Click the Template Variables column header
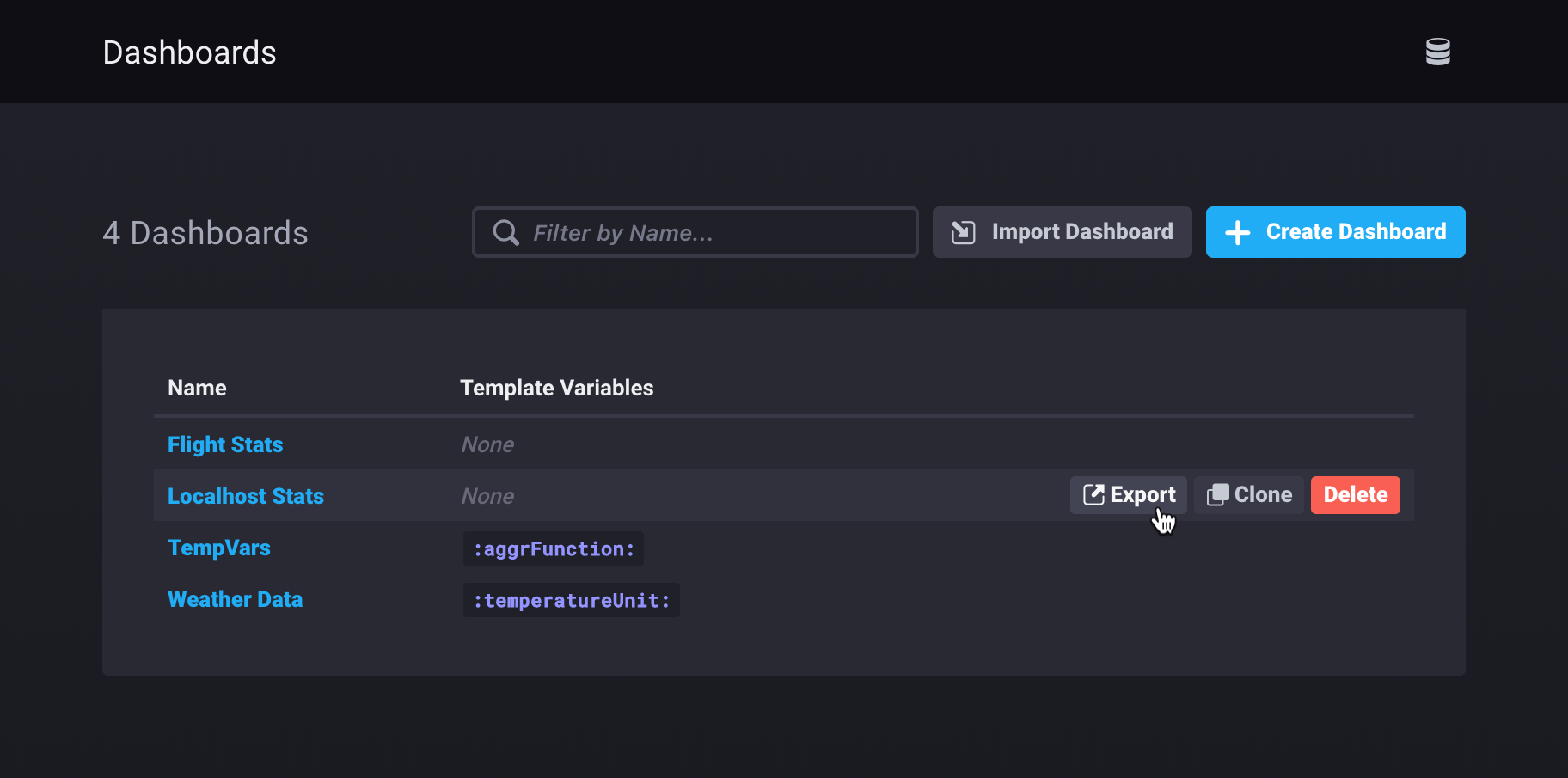 556,388
